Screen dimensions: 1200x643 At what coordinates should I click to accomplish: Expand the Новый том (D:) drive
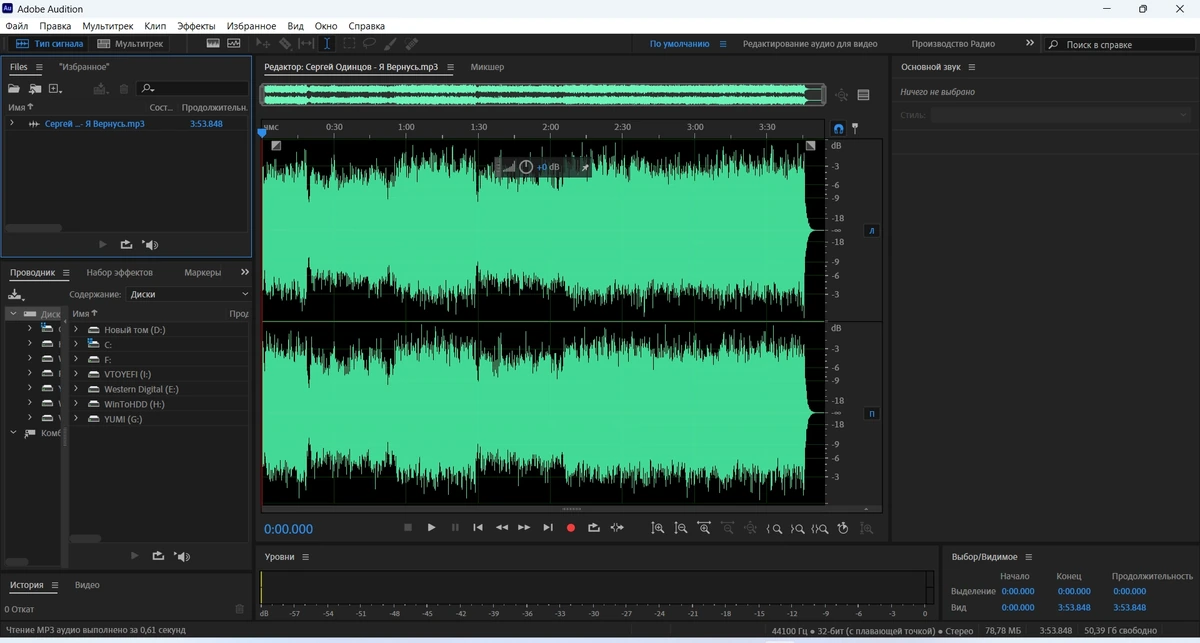tap(76, 329)
